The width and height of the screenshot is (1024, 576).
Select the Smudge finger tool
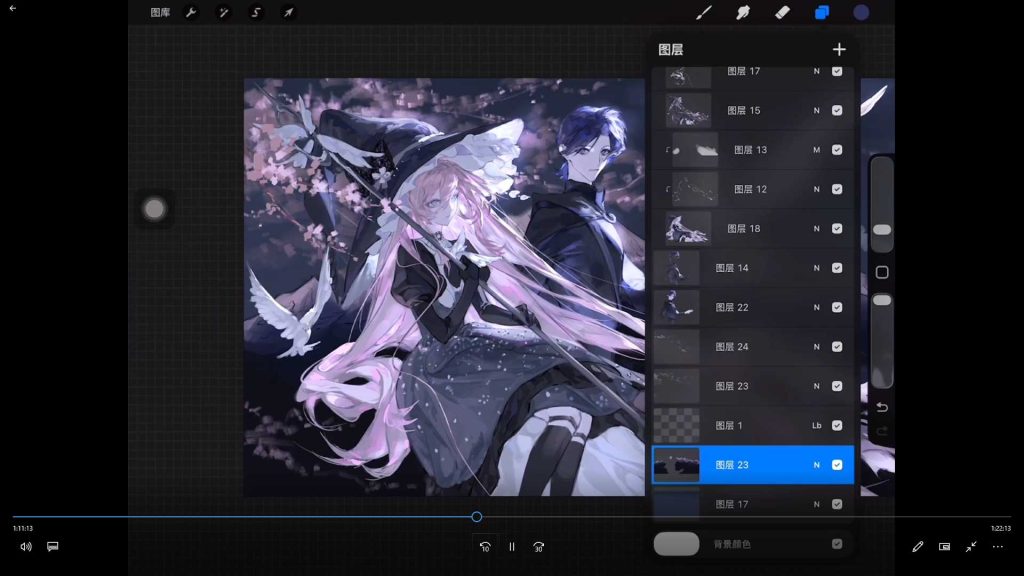point(741,13)
